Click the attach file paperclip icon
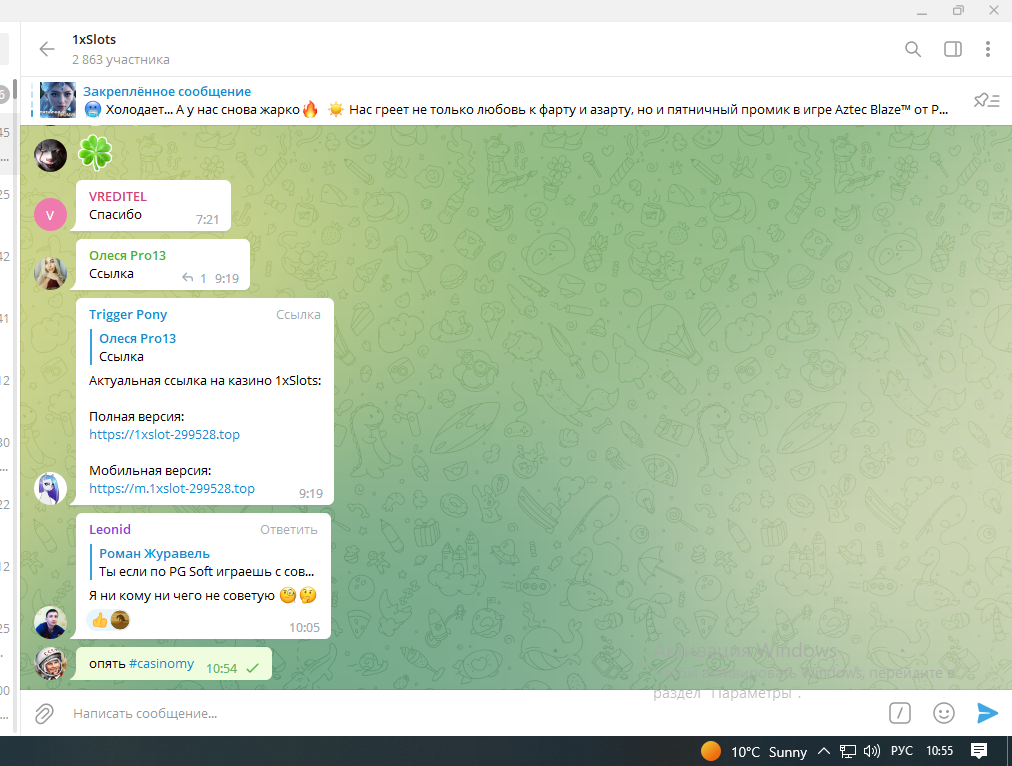This screenshot has width=1012, height=766. coord(44,713)
